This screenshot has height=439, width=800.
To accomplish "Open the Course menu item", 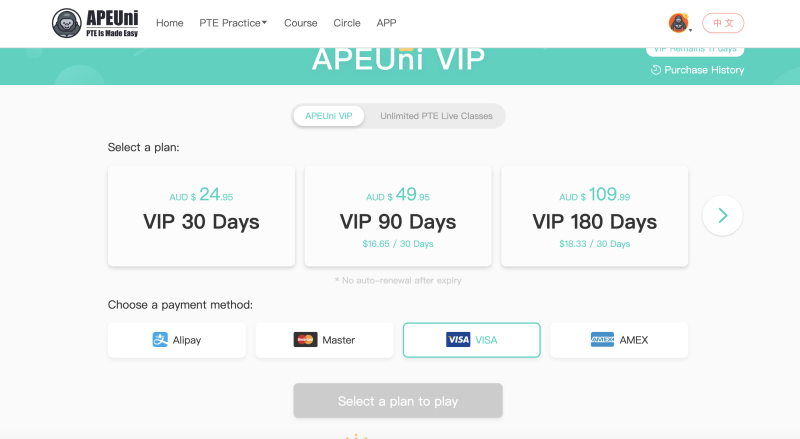I will pos(301,23).
